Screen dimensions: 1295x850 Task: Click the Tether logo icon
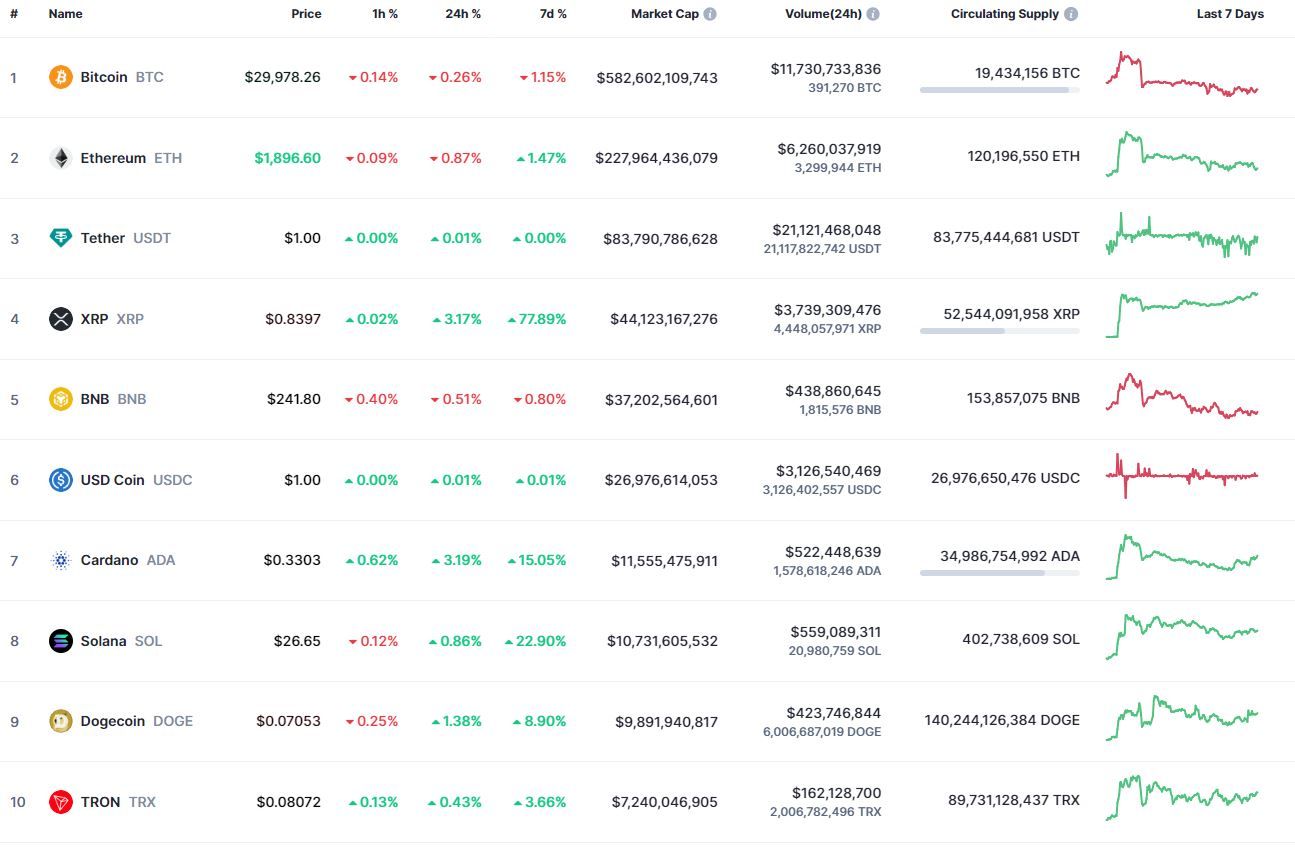(x=61, y=238)
